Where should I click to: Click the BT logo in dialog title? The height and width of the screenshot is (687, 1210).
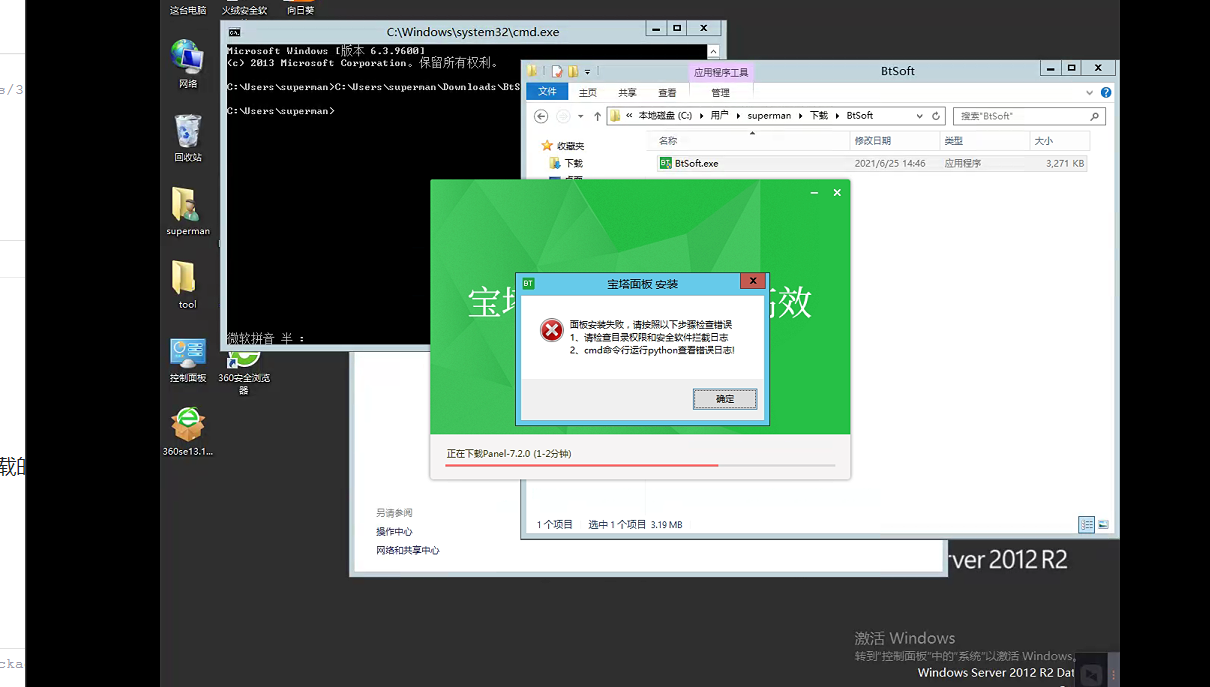[x=528, y=283]
